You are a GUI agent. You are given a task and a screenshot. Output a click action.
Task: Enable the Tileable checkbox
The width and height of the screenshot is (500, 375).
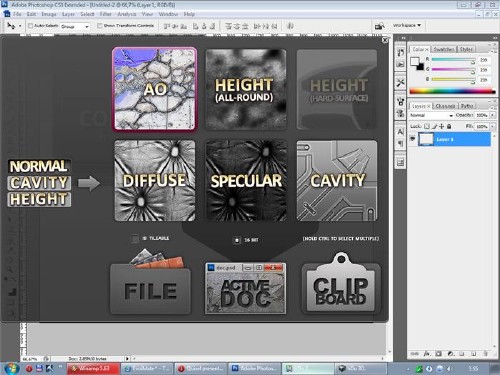click(x=135, y=239)
